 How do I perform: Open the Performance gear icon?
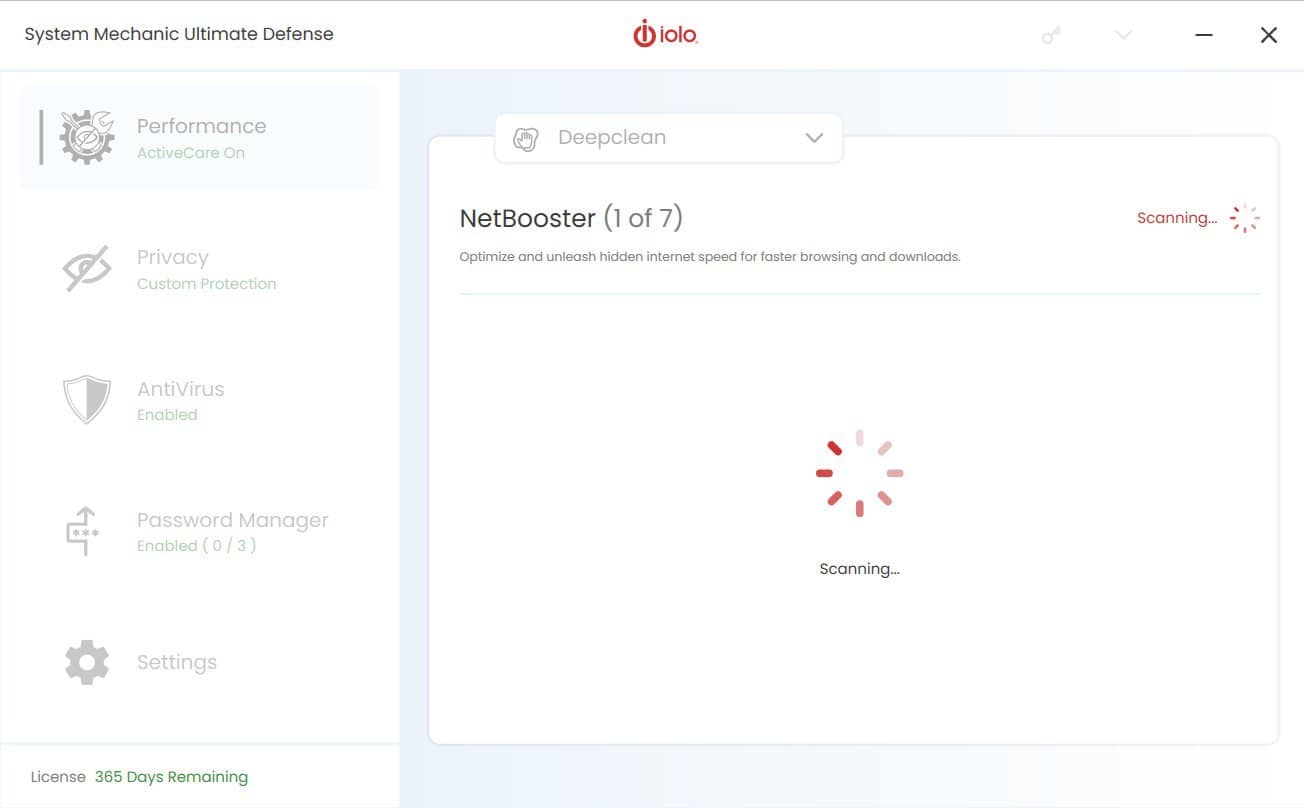[87, 137]
